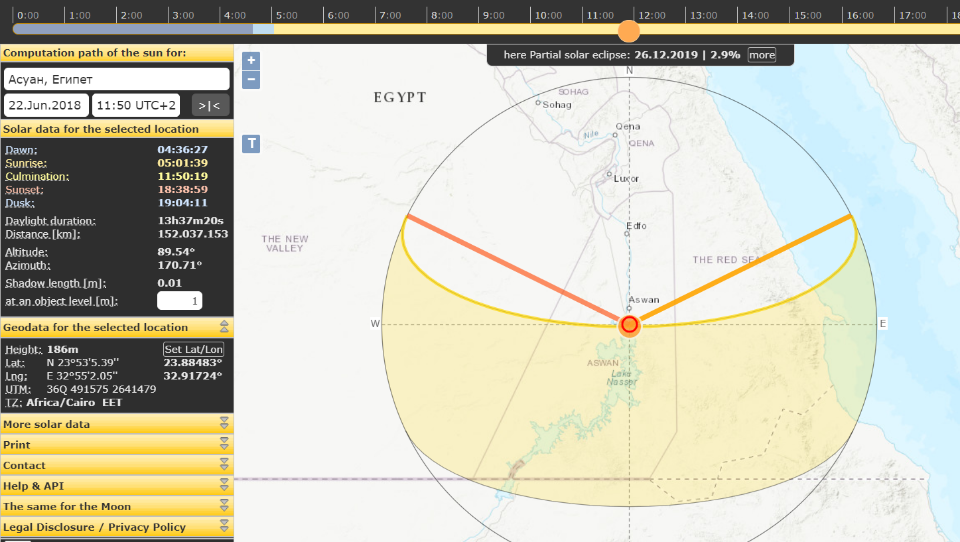
Task: Click Azimuth value 170.71°
Action: 179,265
